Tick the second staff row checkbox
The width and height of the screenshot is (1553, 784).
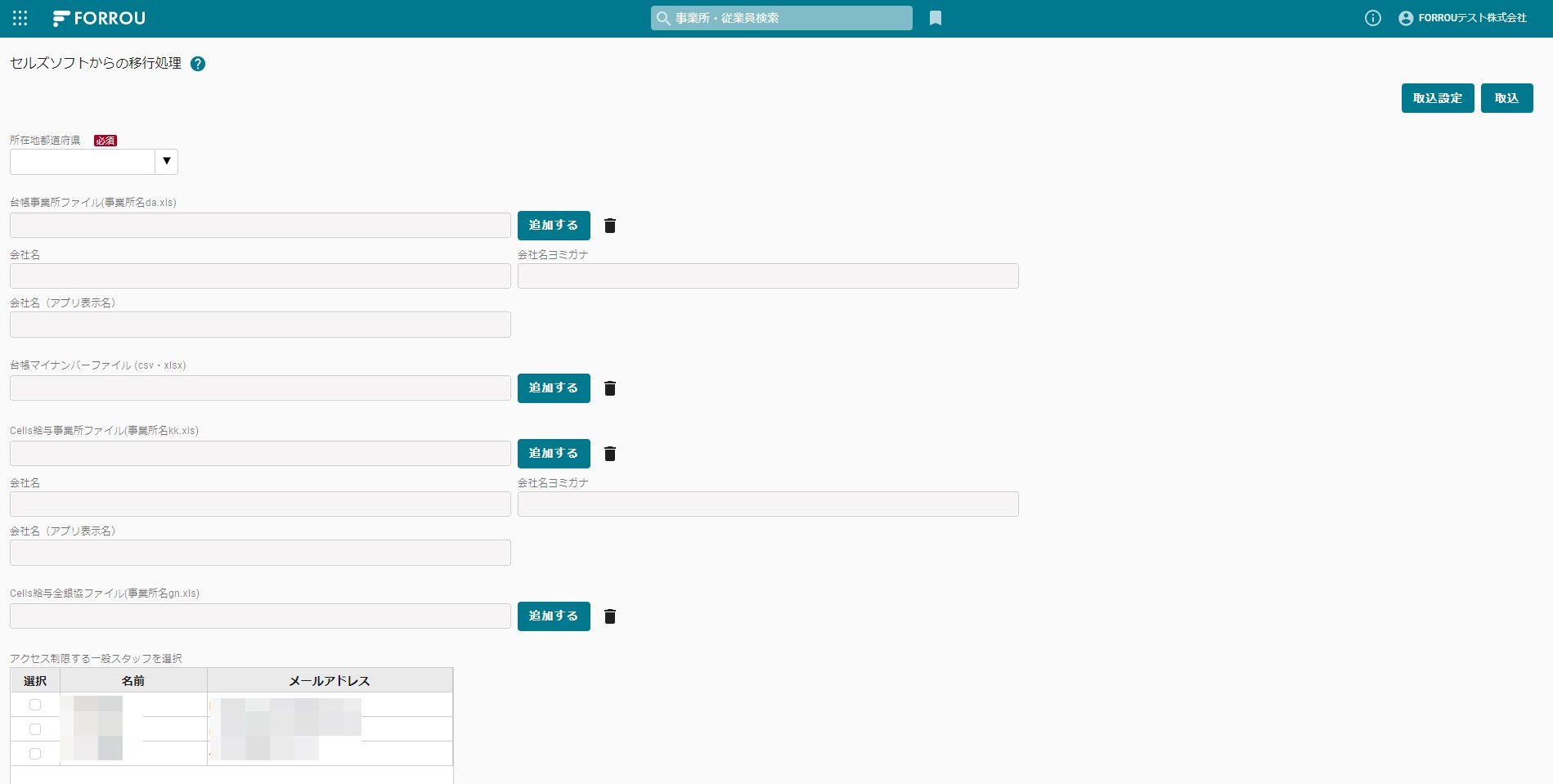(35, 729)
